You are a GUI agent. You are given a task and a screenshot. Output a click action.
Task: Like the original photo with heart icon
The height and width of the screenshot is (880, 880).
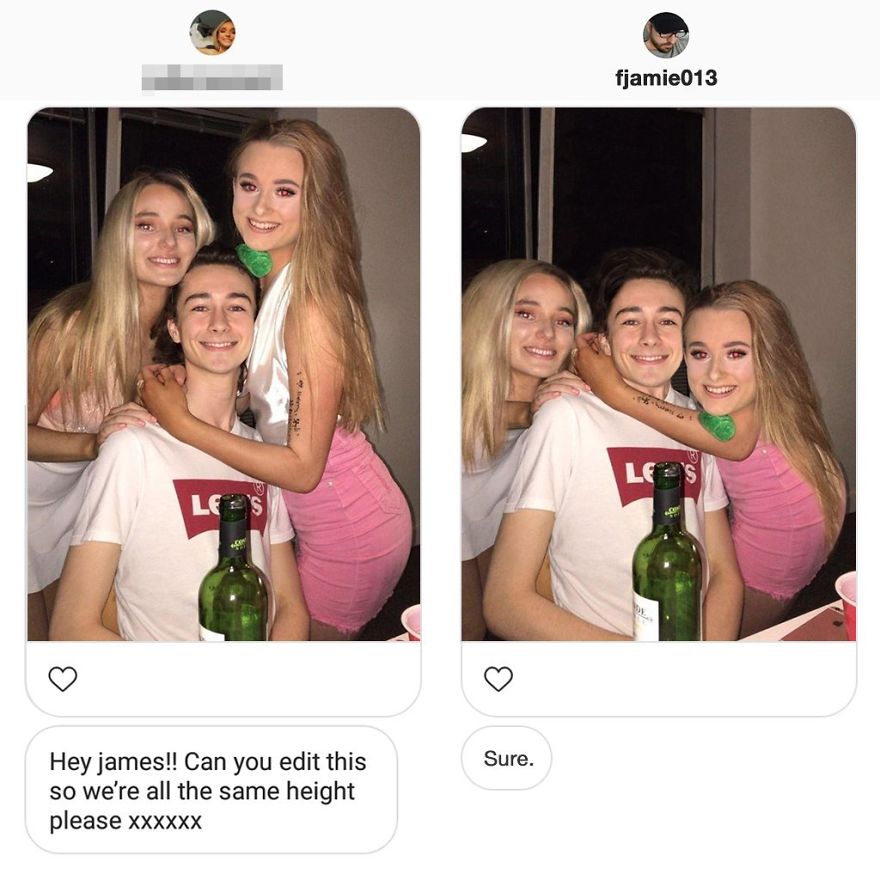pos(62,679)
